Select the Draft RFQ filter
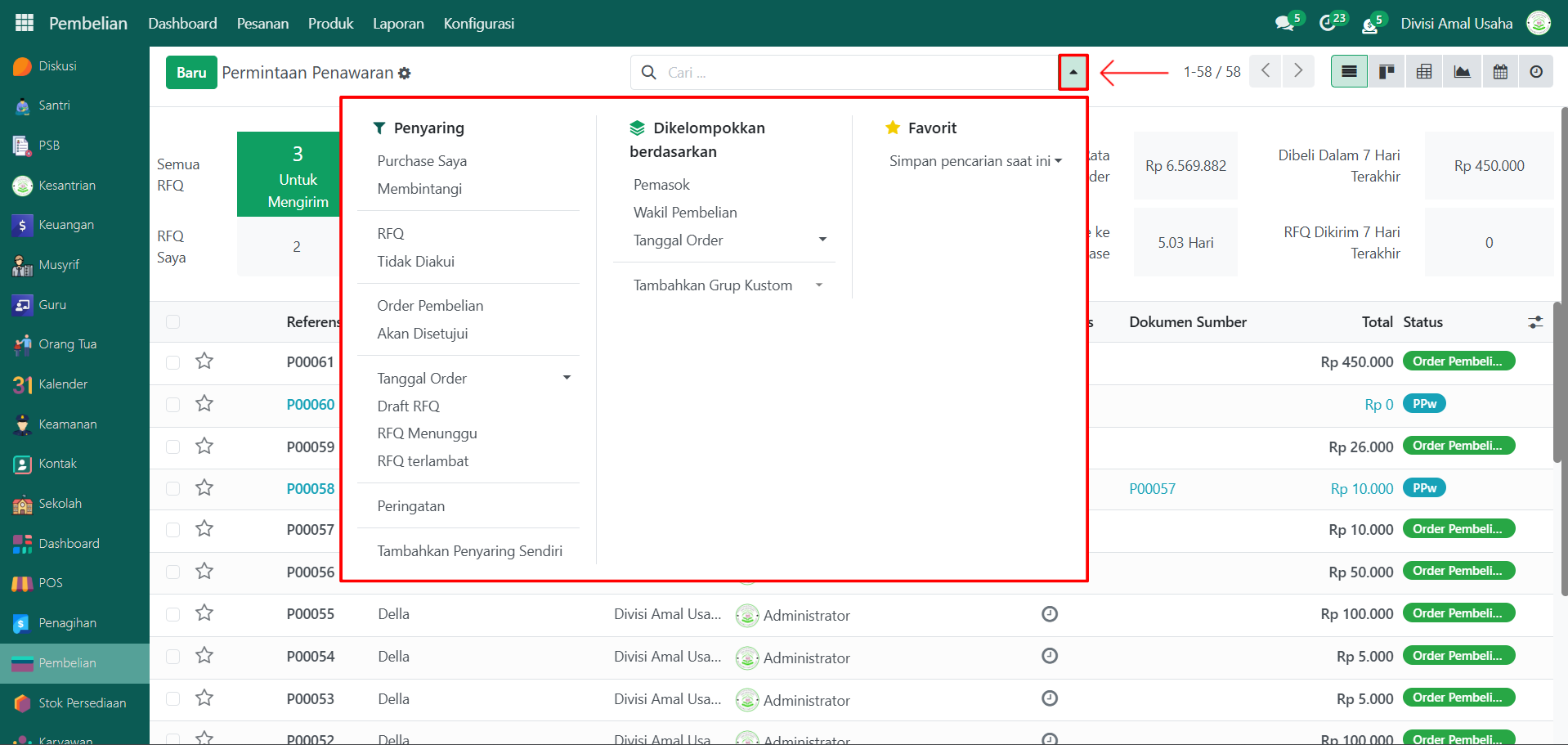The width and height of the screenshot is (1568, 745). [408, 406]
